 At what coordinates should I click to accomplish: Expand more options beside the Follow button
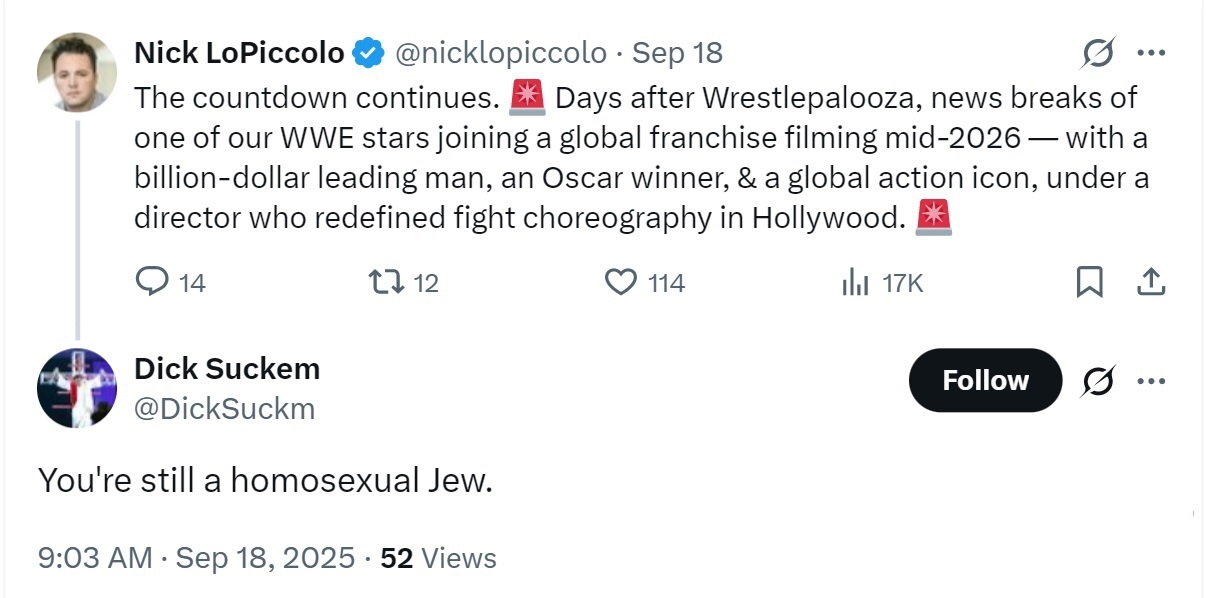[x=1152, y=381]
